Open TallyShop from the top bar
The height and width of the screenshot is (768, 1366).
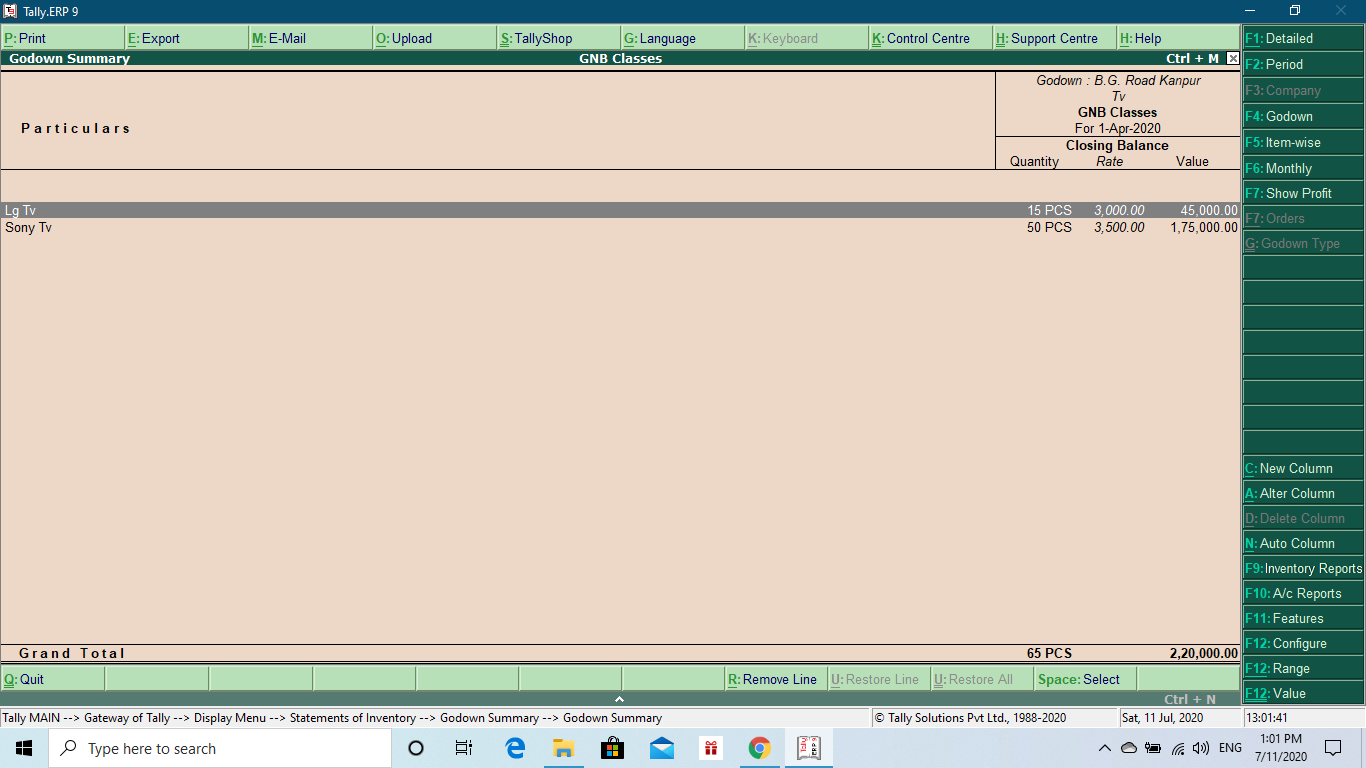[x=559, y=38]
